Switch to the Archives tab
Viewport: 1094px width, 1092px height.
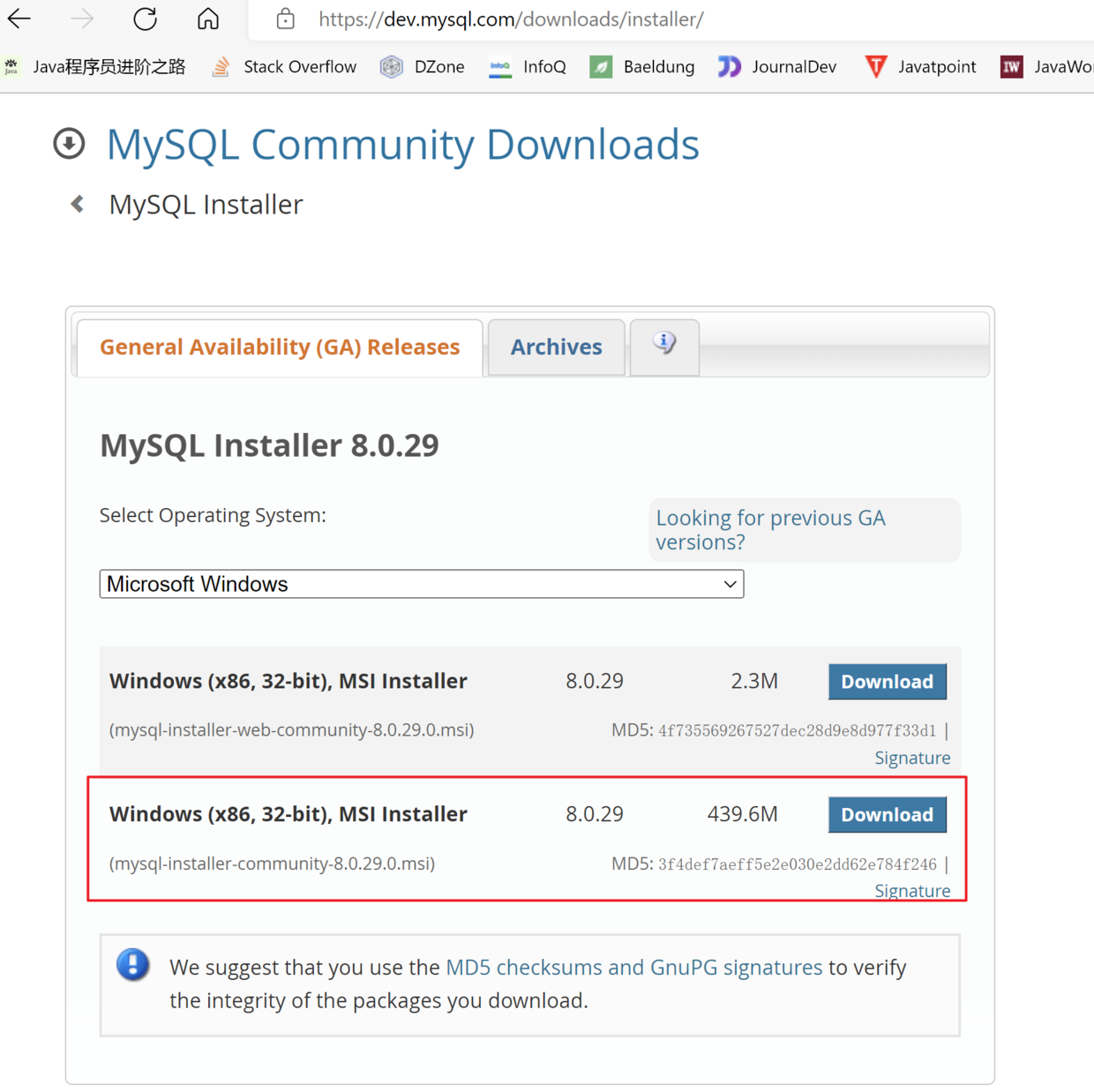[556, 348]
